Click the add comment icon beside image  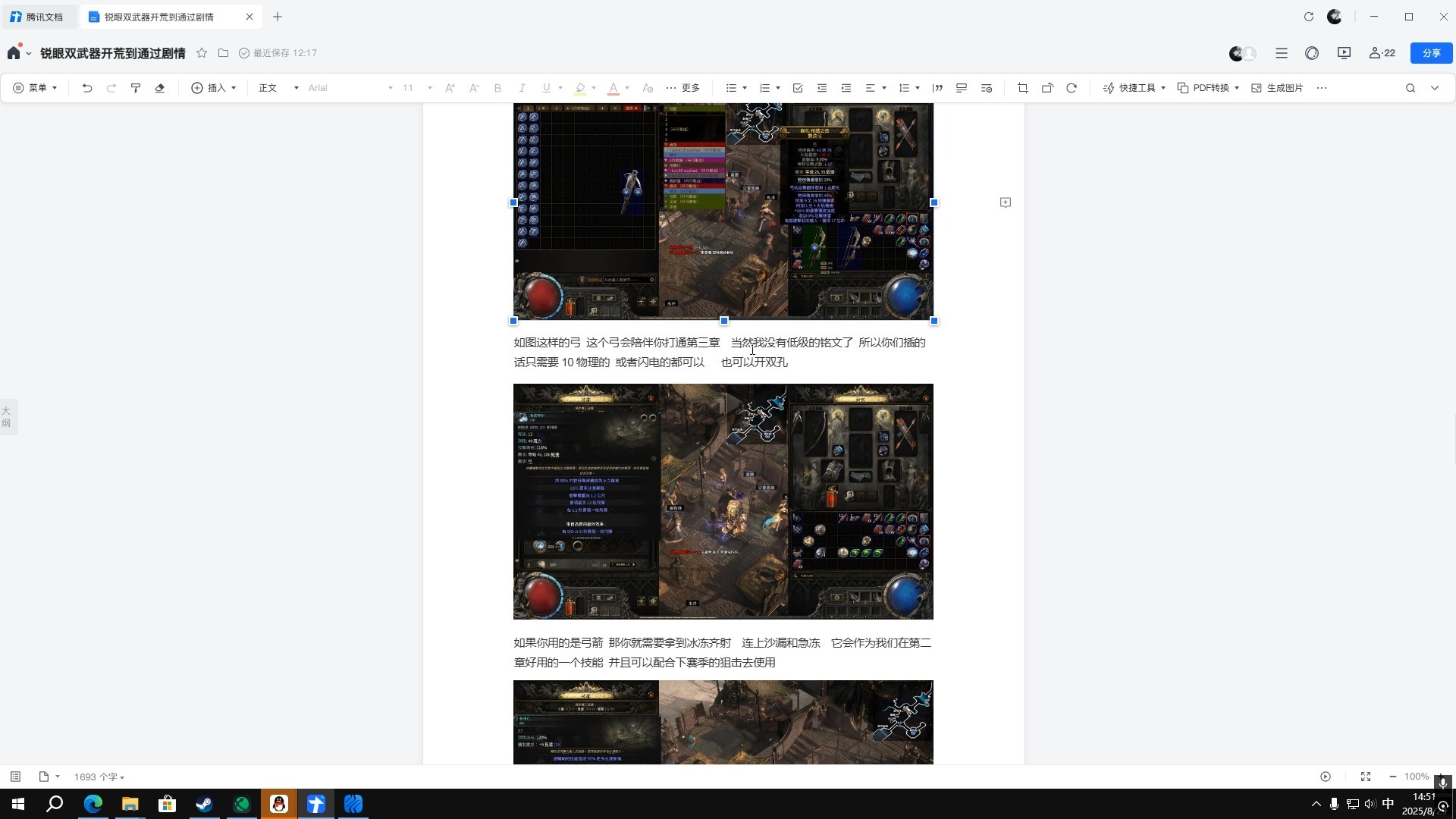pos(1006,202)
